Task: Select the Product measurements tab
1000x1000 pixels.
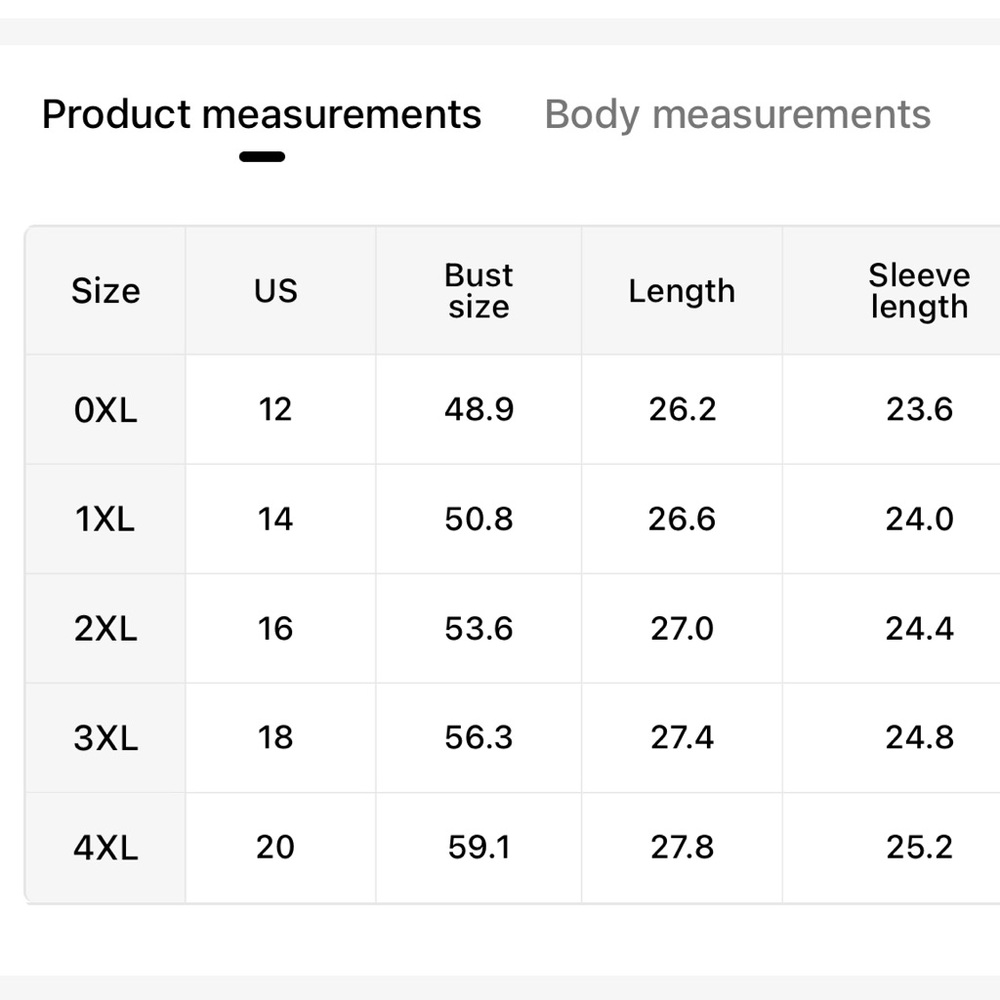Action: coord(261,115)
